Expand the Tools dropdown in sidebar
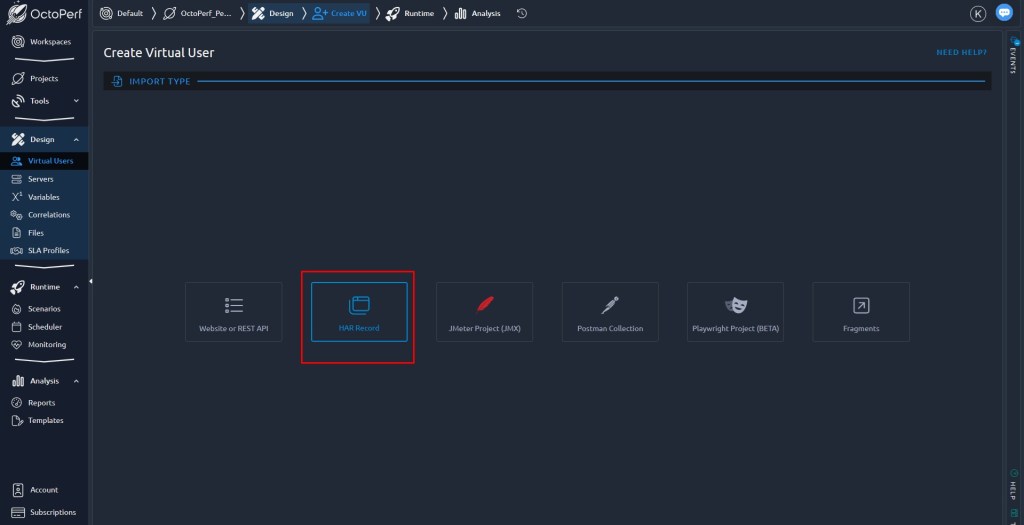This screenshot has height=525, width=1024. pyautogui.click(x=76, y=101)
